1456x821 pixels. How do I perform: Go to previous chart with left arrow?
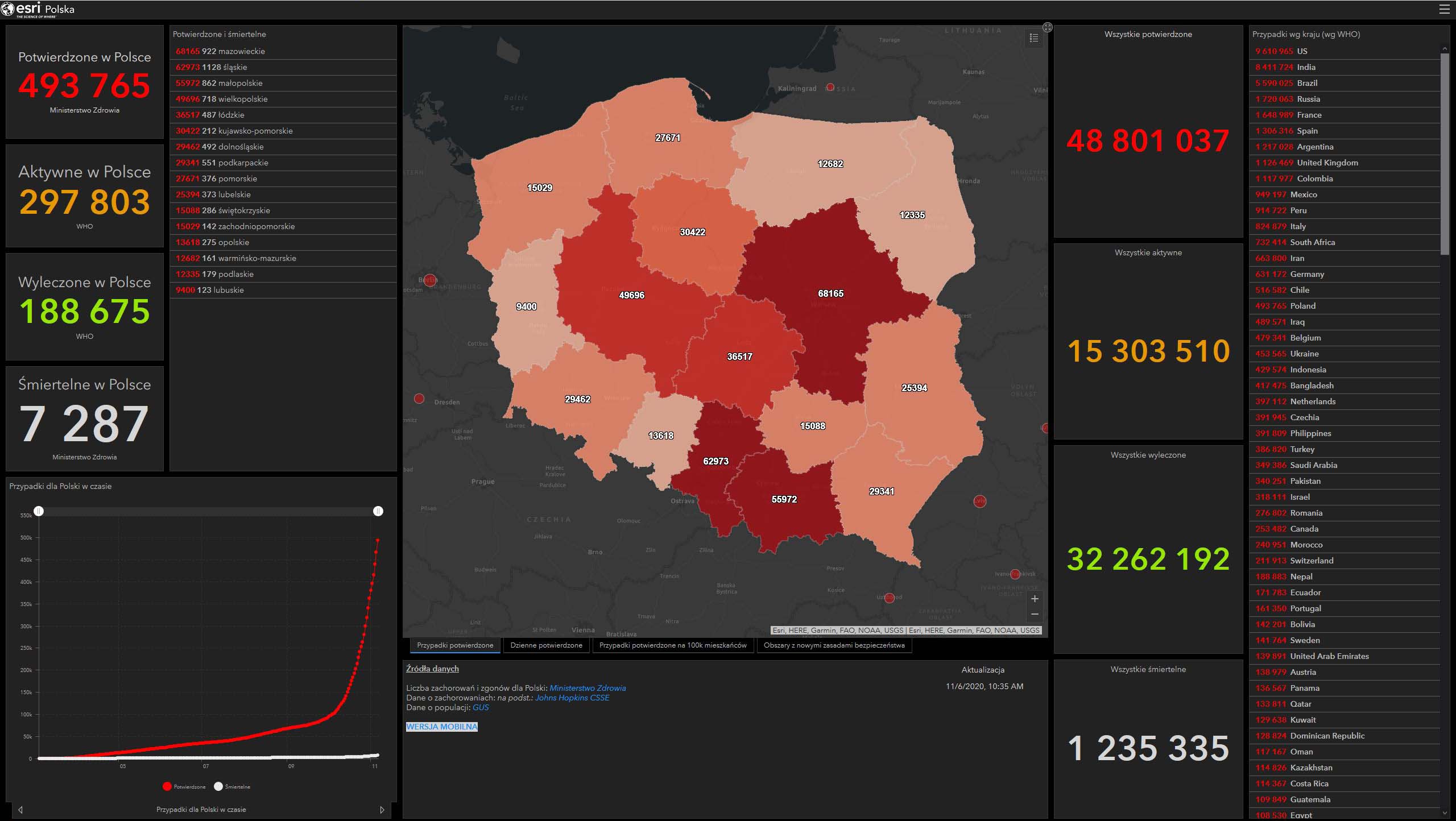(20, 810)
